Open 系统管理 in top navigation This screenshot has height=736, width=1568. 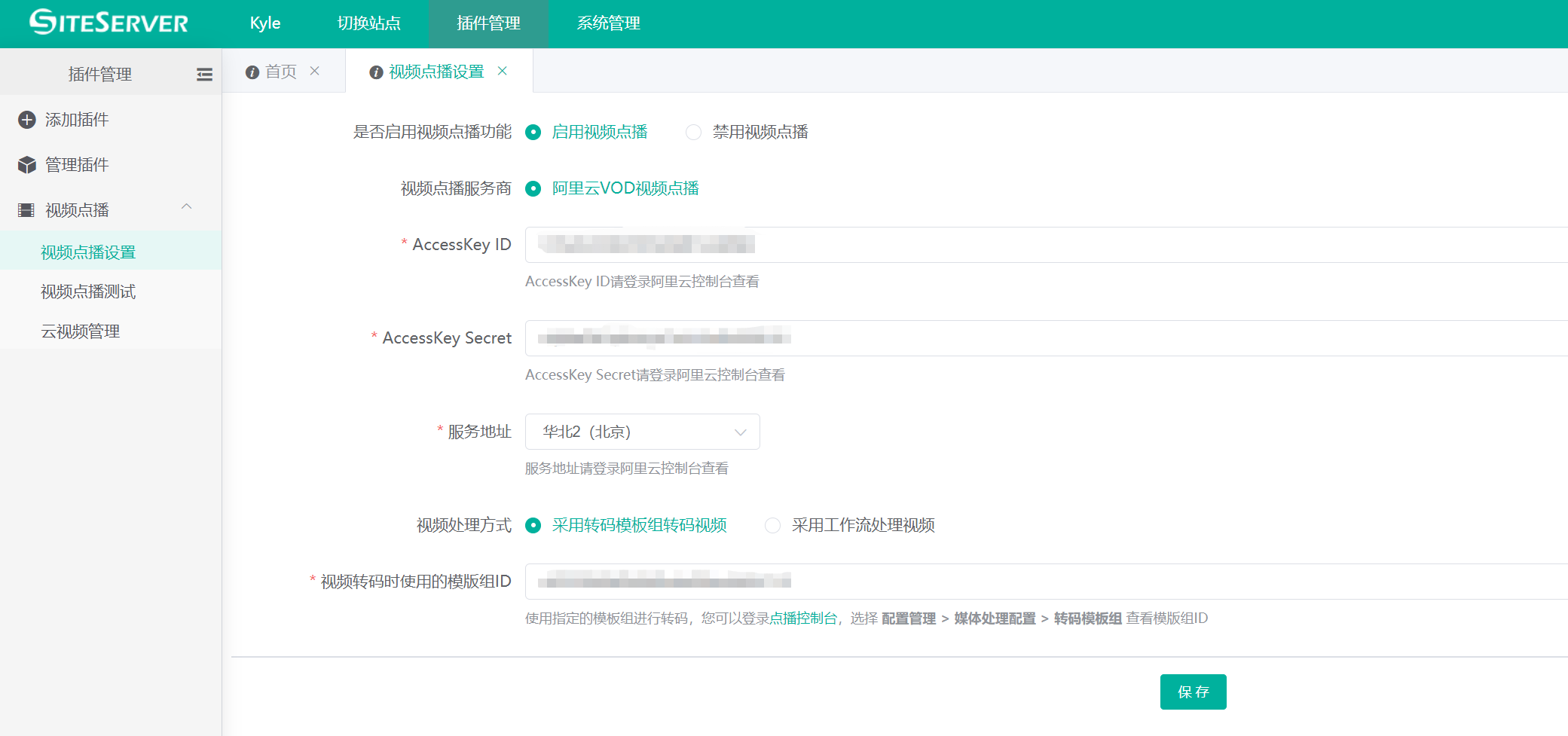(608, 23)
